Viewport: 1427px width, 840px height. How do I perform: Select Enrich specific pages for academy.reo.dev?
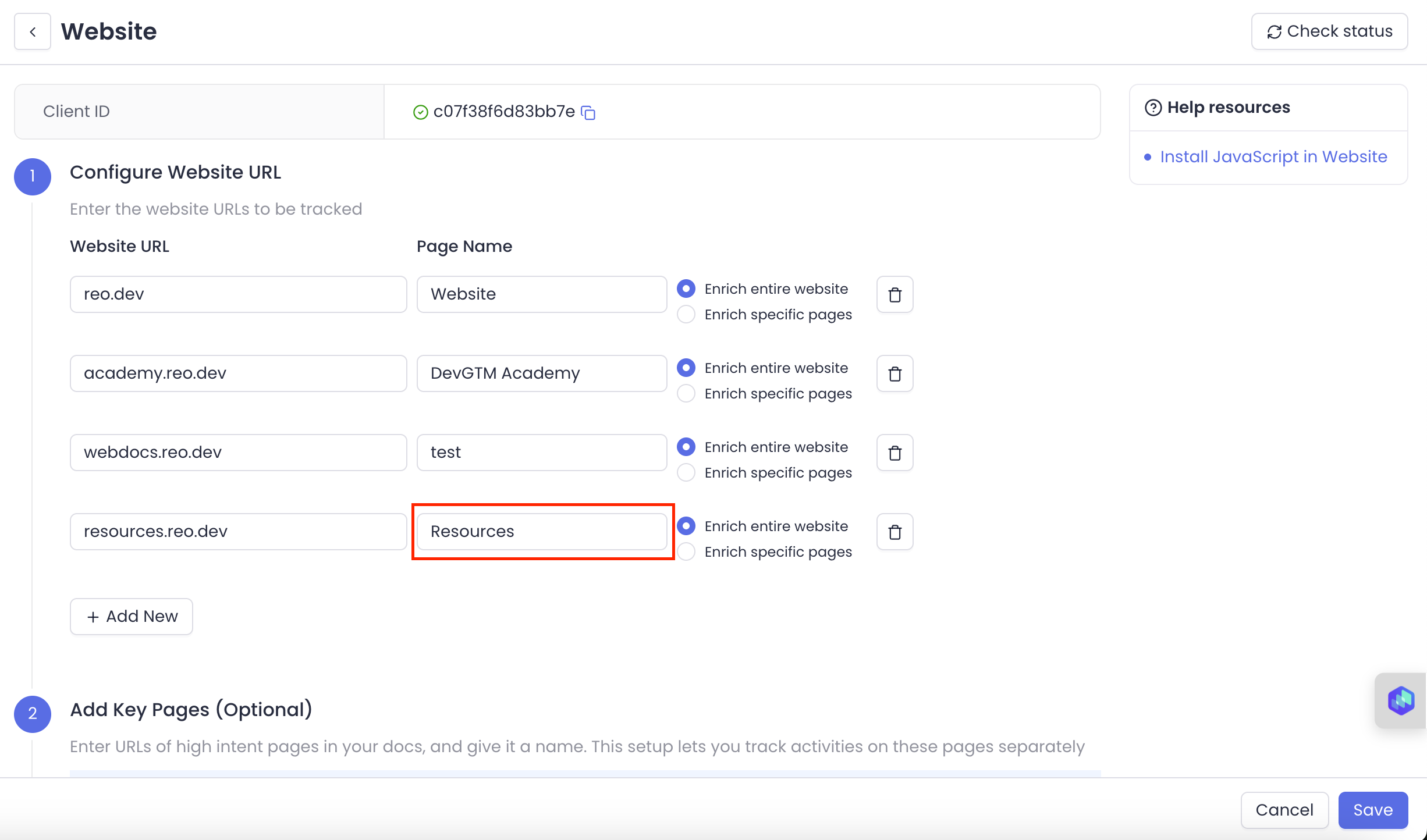[686, 394]
